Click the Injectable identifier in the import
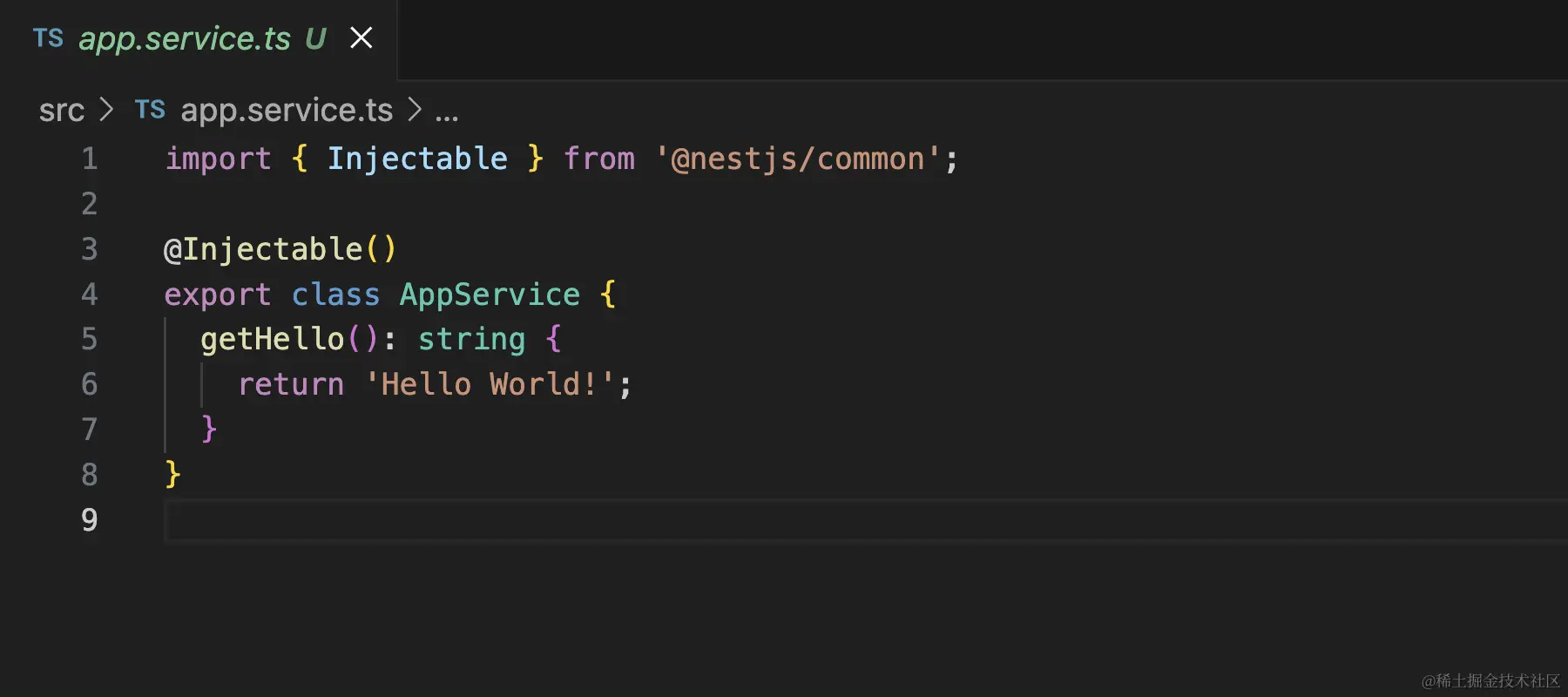The height and width of the screenshot is (697, 1568). point(417,159)
